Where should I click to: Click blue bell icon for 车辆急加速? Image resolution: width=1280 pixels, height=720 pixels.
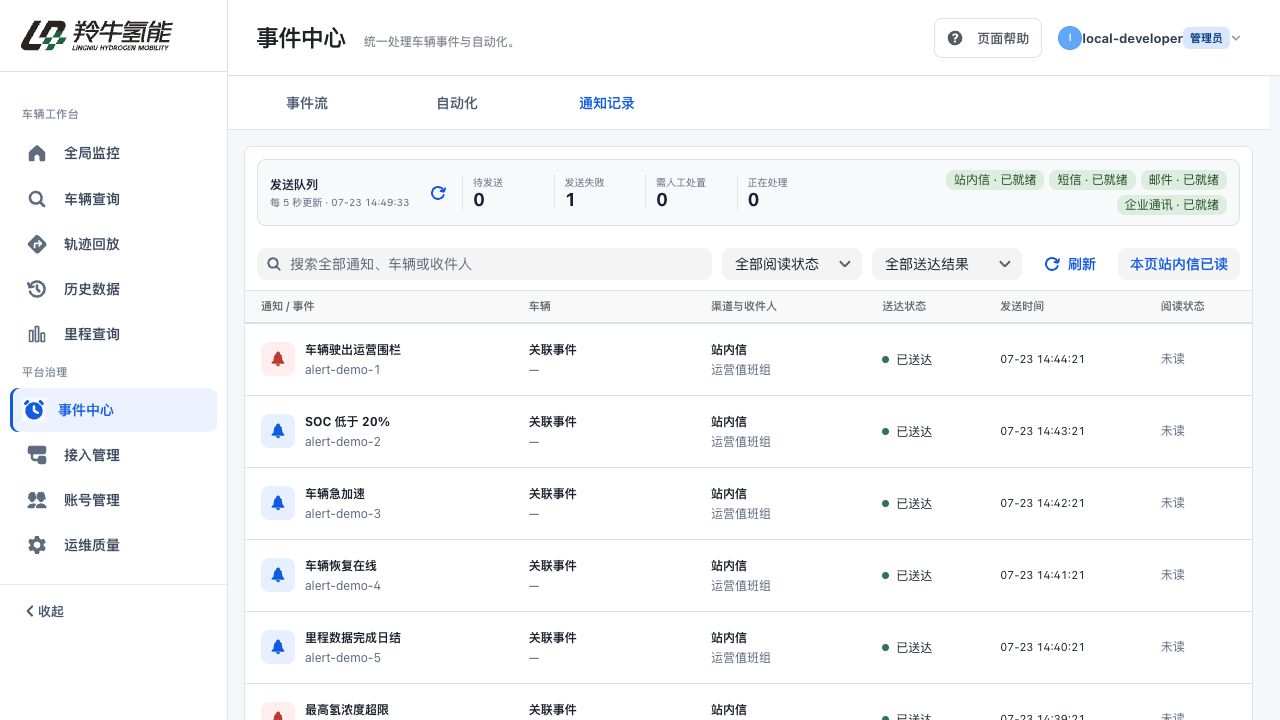tap(278, 503)
